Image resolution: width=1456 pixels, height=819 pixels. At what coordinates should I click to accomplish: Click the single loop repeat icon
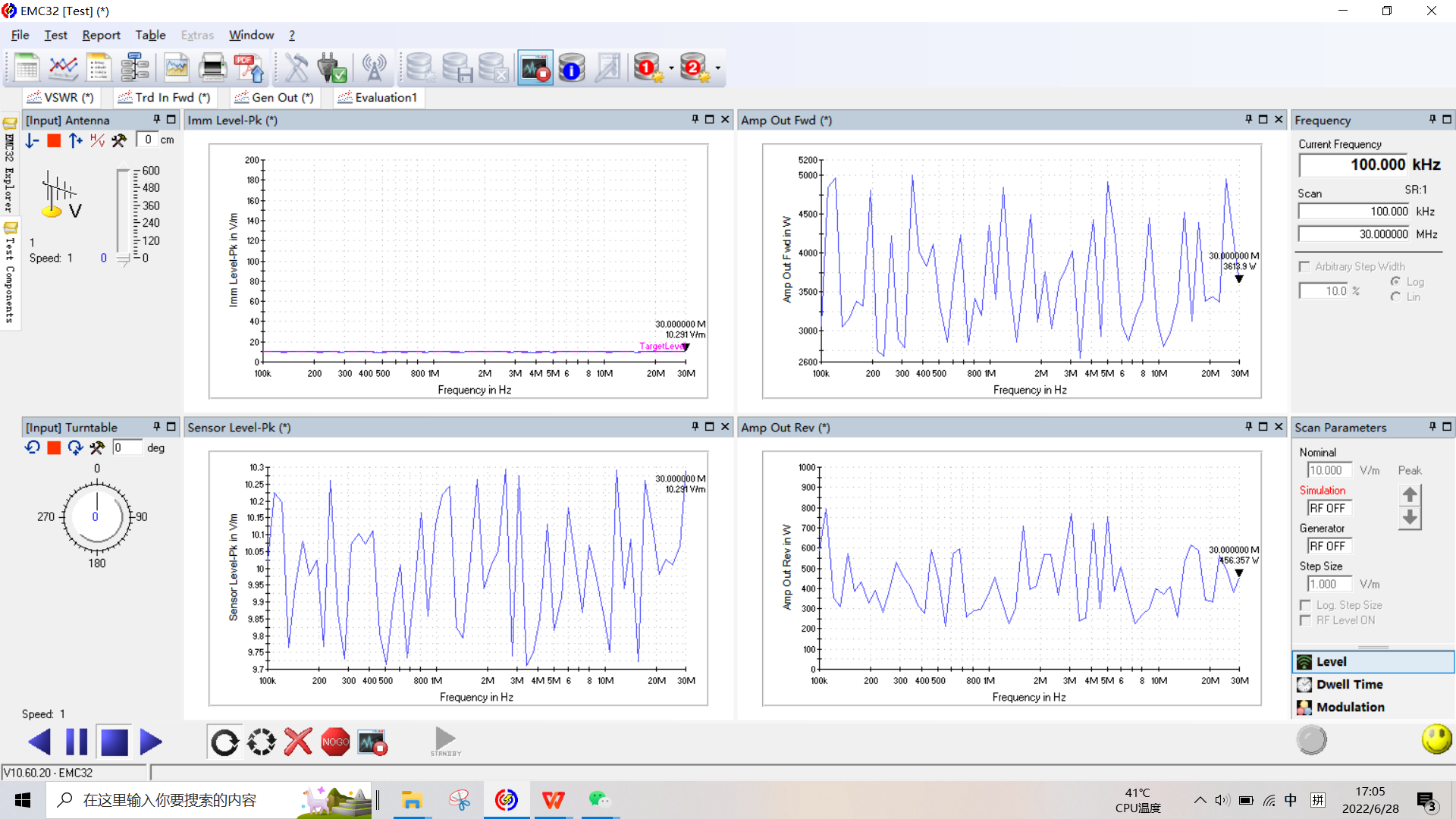(x=224, y=742)
